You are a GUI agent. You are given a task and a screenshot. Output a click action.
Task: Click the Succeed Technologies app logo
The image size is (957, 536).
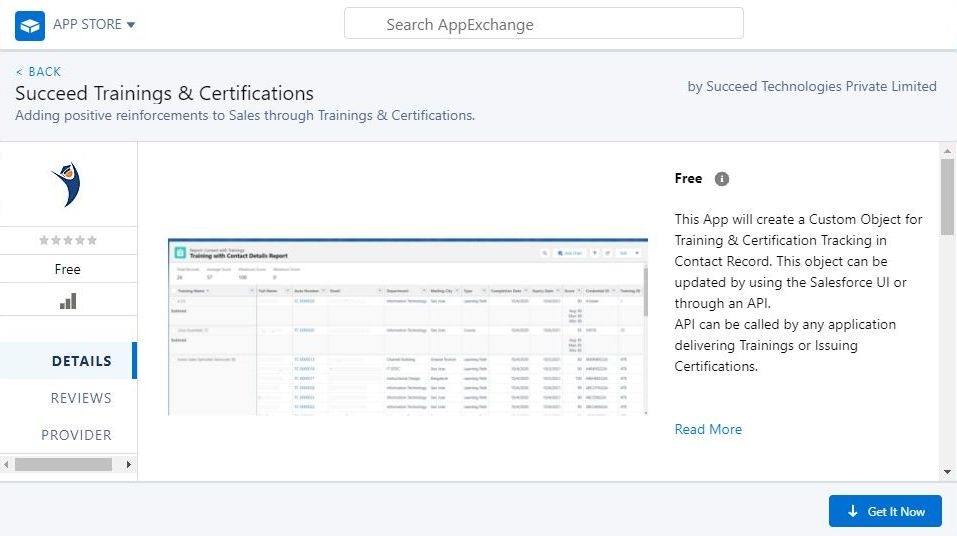click(x=67, y=184)
